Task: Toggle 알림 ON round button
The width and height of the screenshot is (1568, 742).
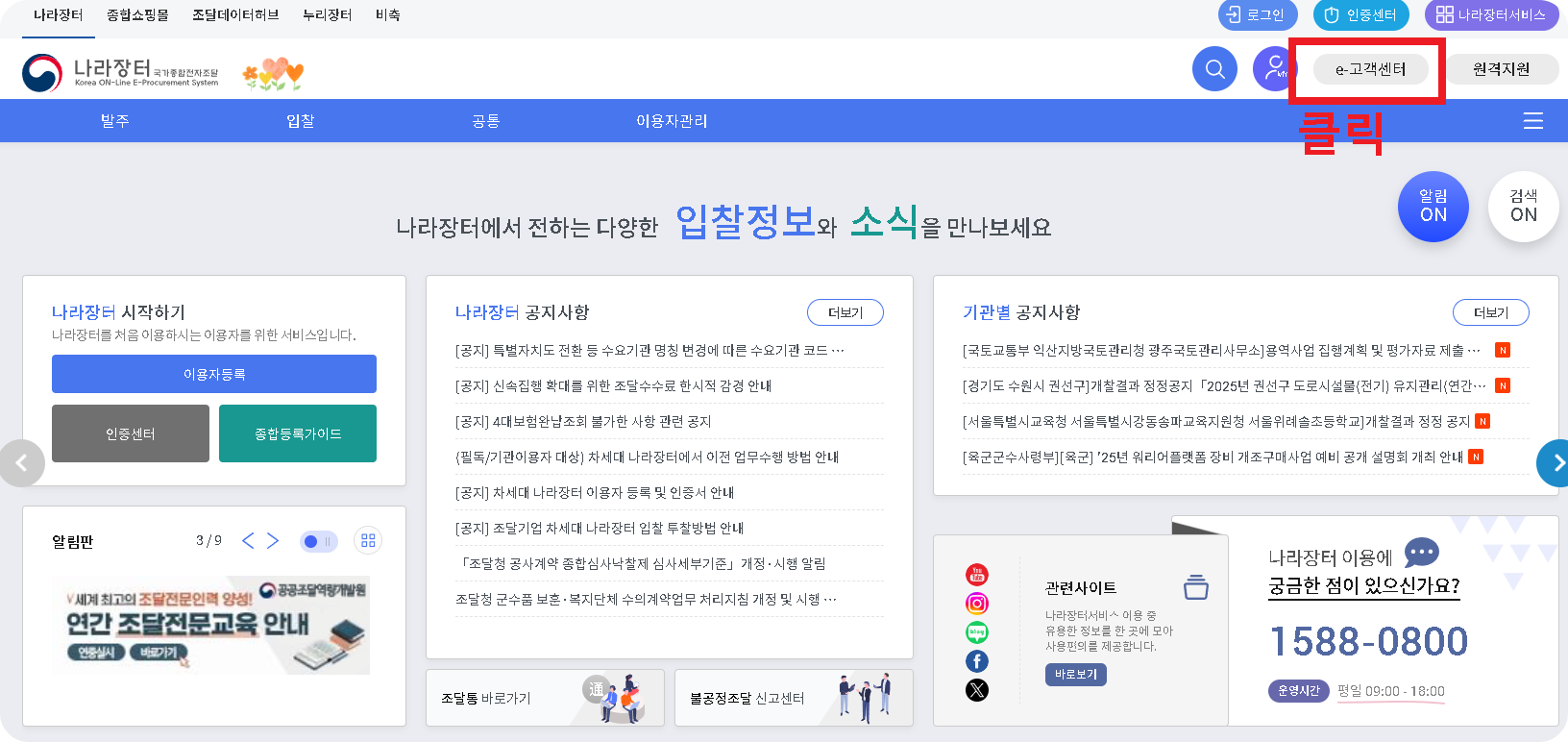Action: coord(1433,207)
